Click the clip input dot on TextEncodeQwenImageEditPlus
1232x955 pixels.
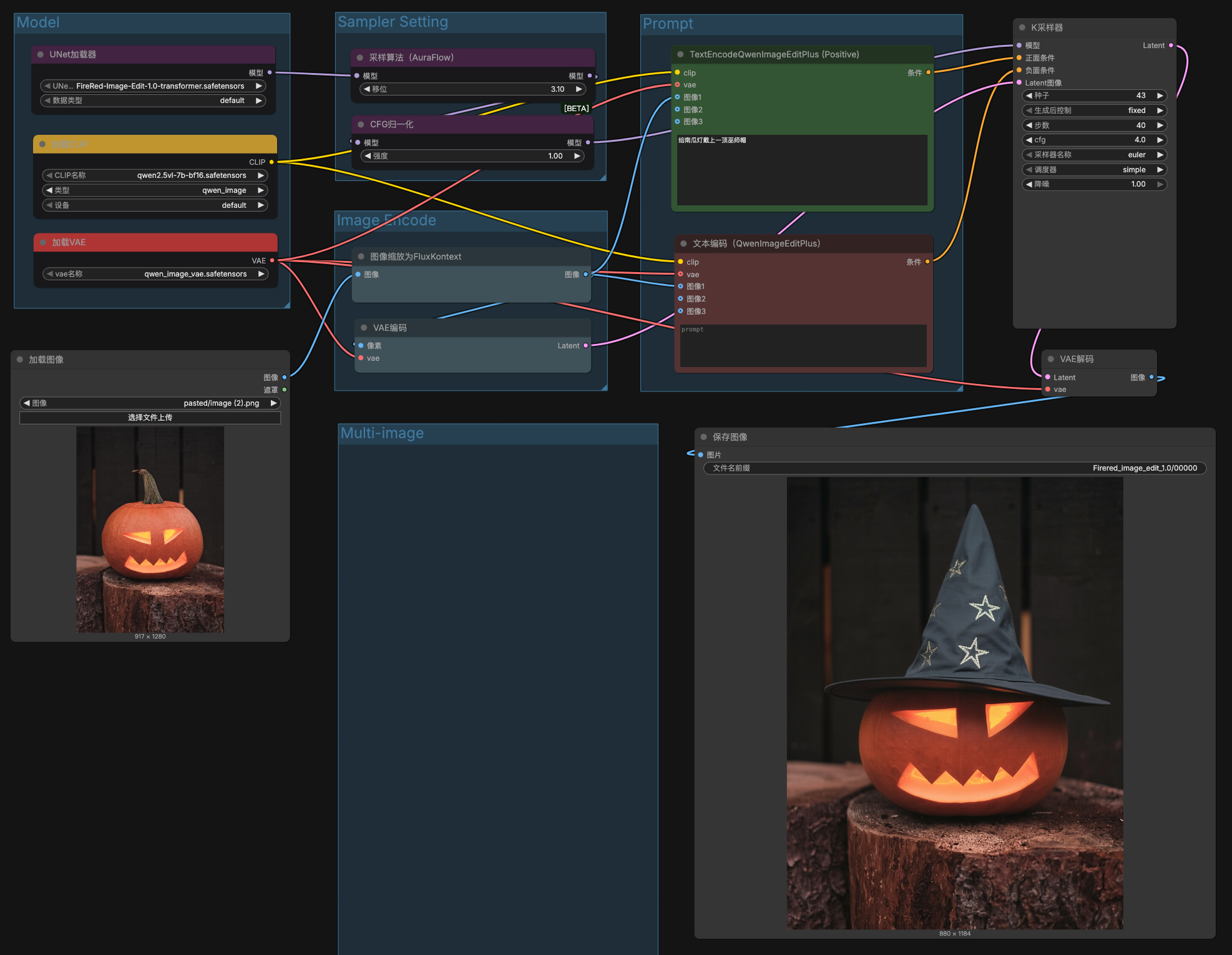[x=677, y=72]
